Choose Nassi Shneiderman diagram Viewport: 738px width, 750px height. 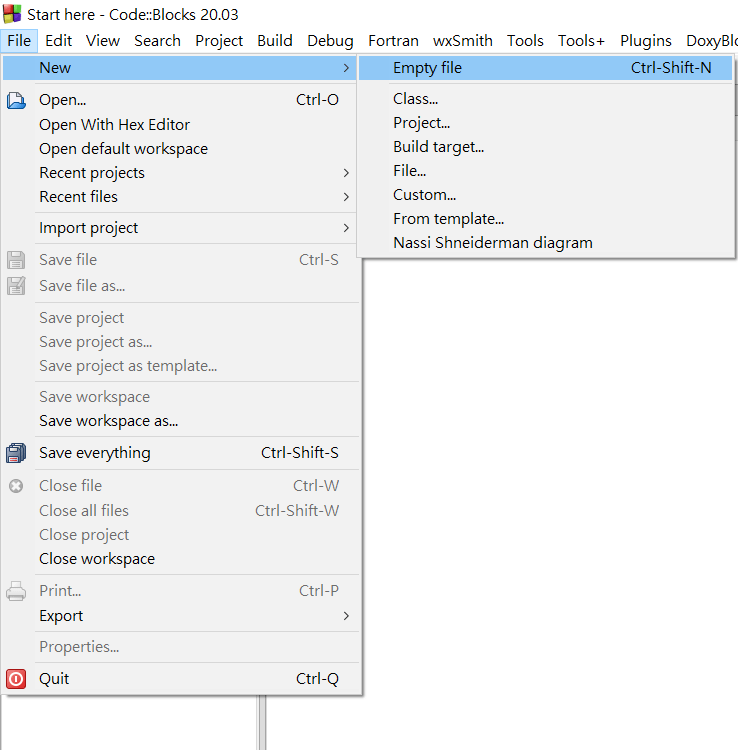point(545,243)
